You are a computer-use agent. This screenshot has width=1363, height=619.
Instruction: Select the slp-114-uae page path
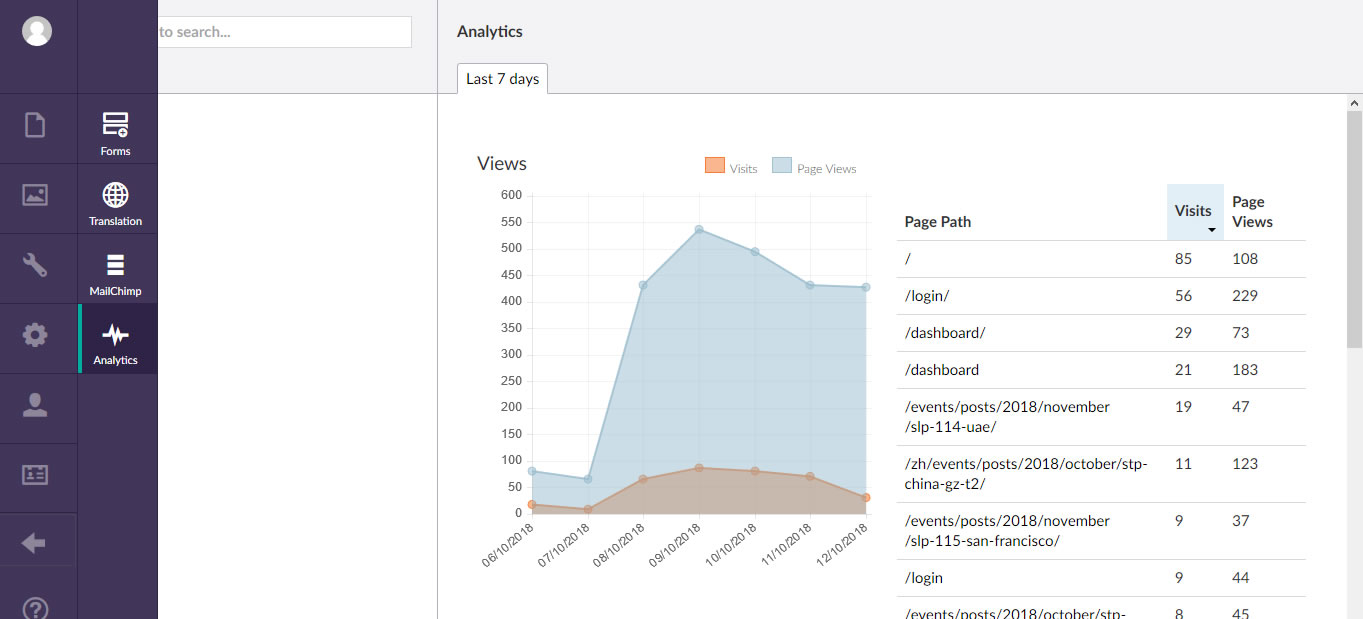pos(1007,417)
